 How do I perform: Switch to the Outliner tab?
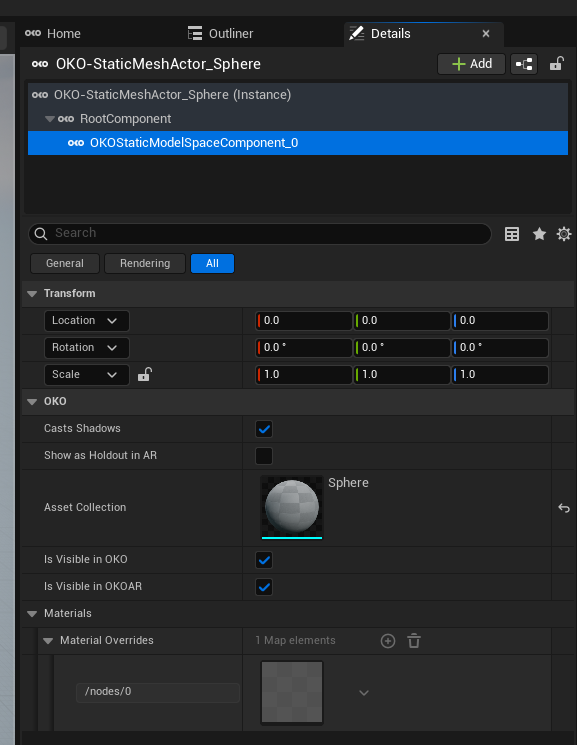pyautogui.click(x=221, y=33)
